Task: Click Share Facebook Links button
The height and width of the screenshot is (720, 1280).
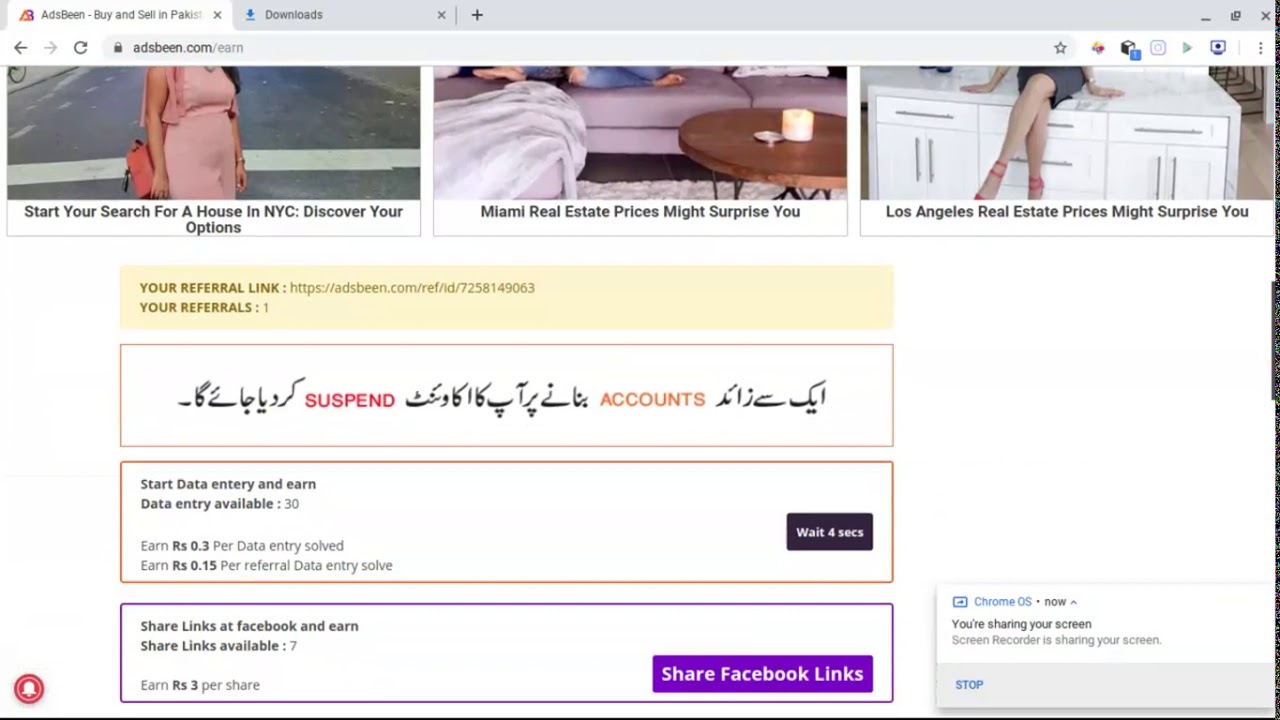Action: (x=762, y=674)
